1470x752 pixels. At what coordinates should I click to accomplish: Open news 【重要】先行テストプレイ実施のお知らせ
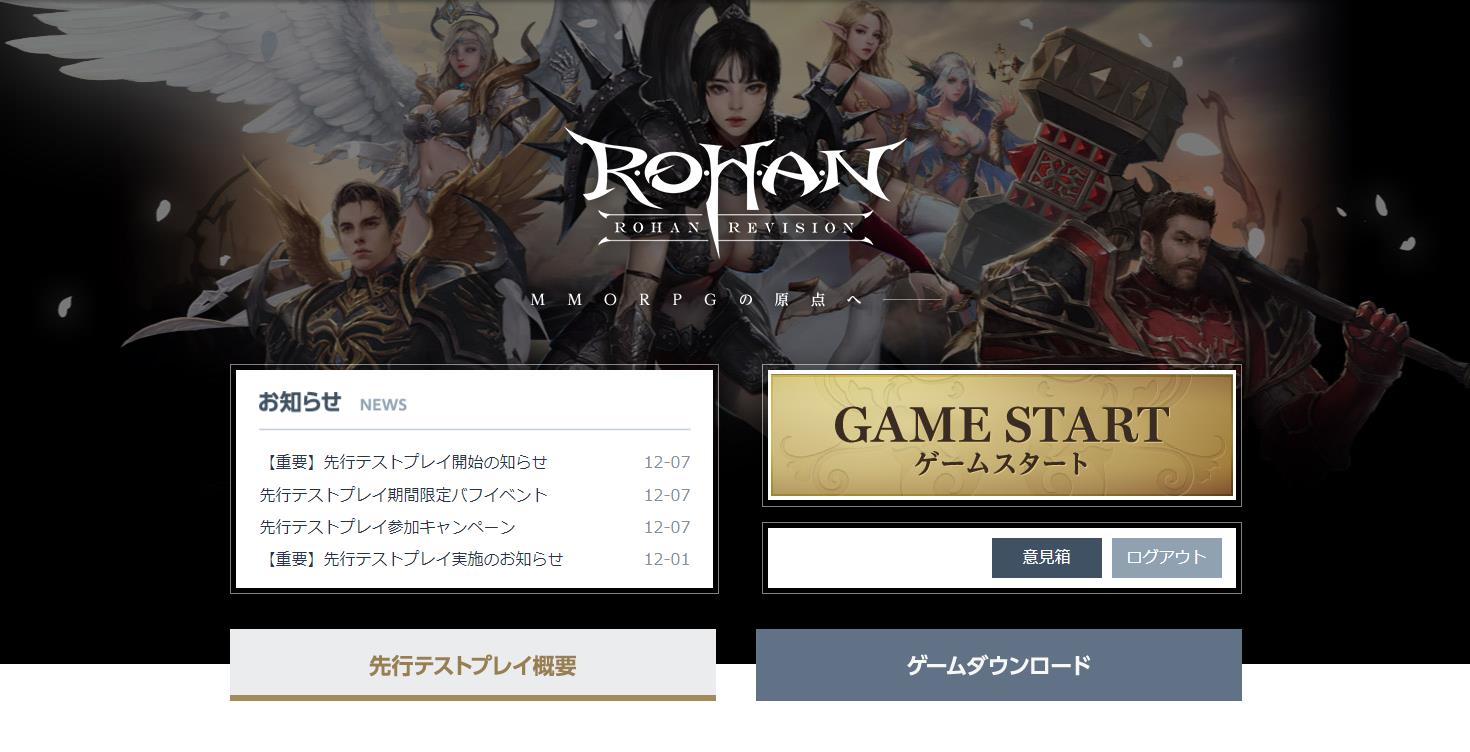click(x=412, y=559)
